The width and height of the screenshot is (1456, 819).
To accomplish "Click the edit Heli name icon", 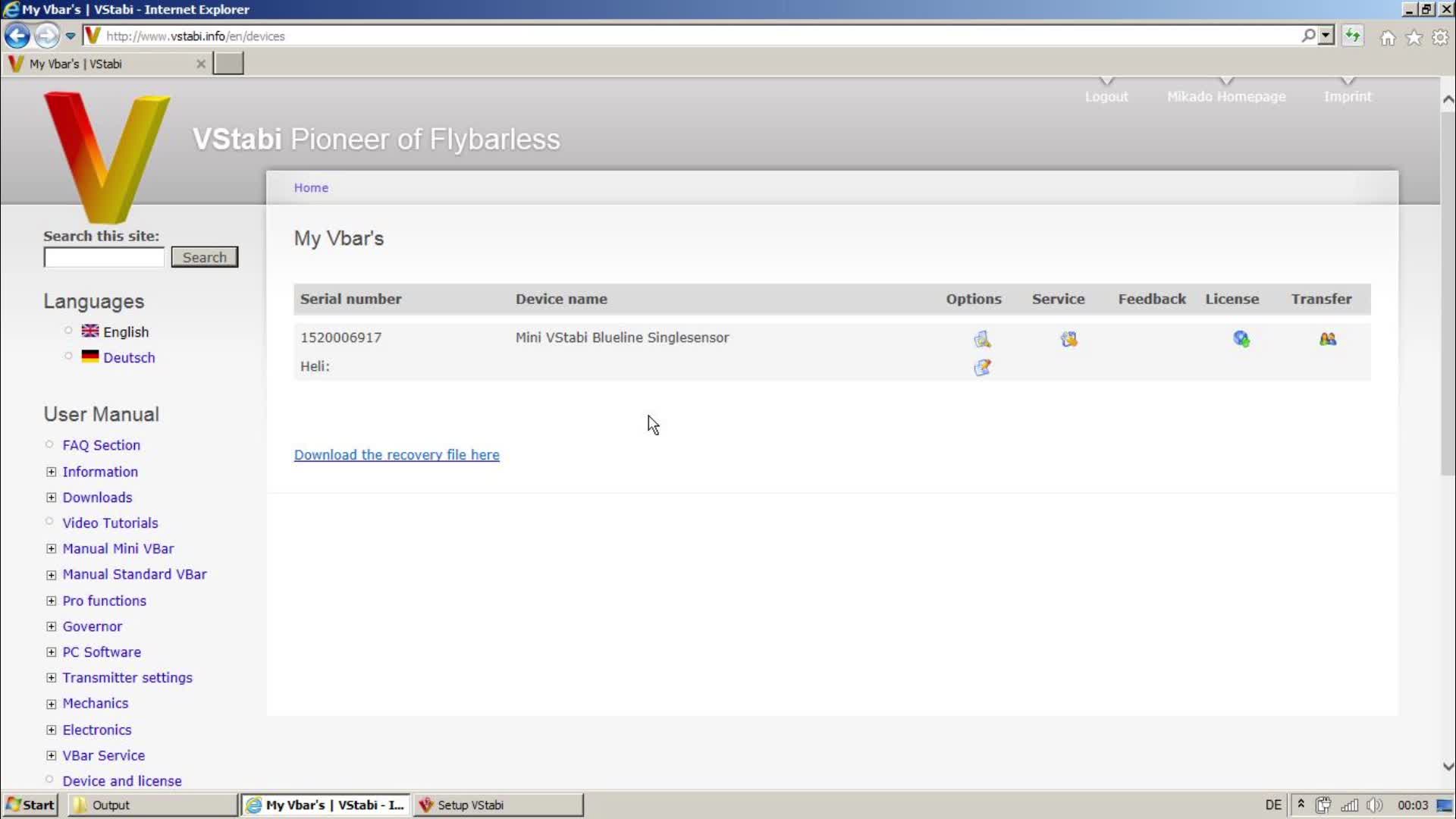I will coord(982,367).
